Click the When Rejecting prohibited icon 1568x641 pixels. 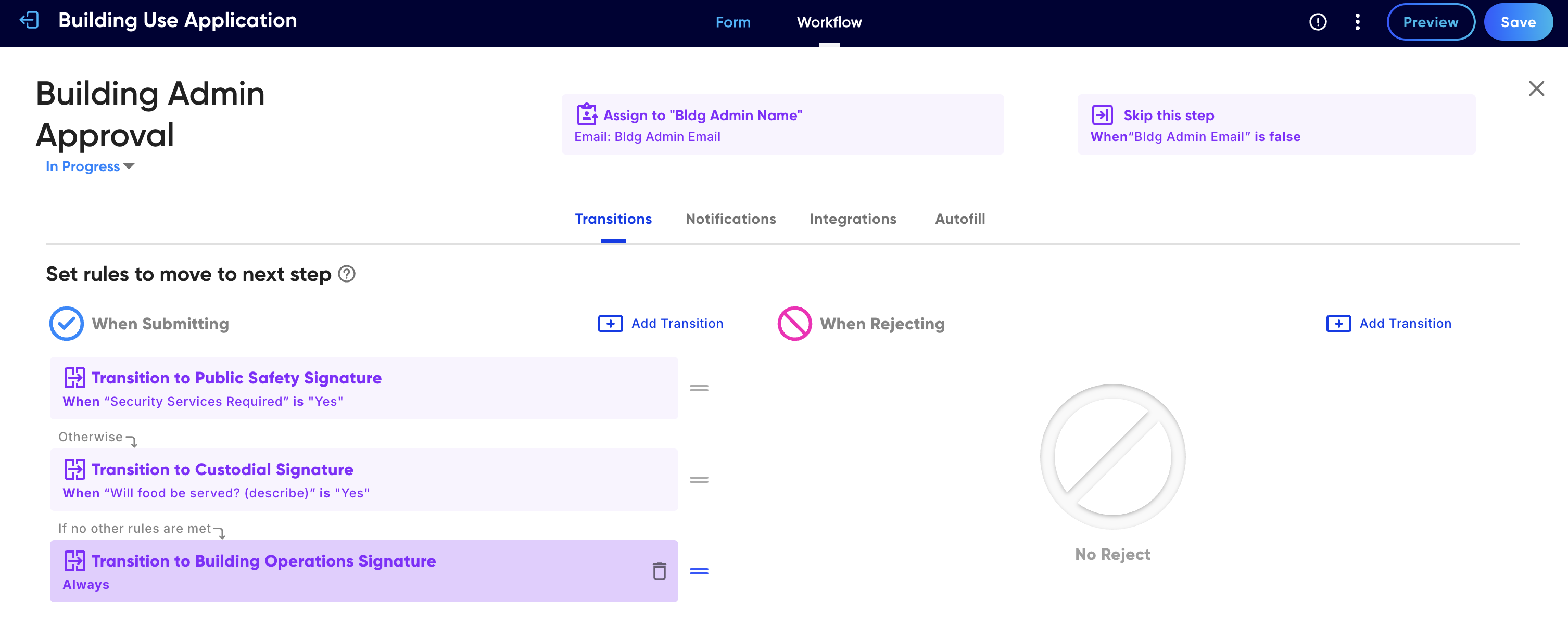(x=794, y=324)
